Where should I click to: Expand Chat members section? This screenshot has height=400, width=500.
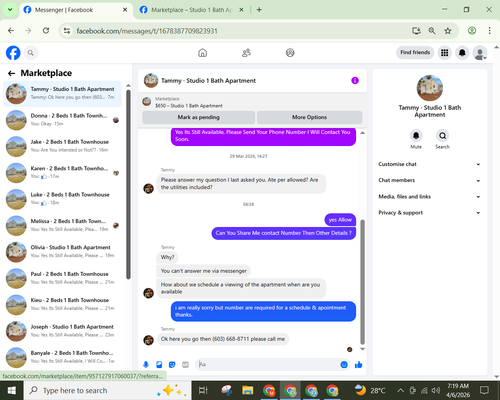(430, 180)
